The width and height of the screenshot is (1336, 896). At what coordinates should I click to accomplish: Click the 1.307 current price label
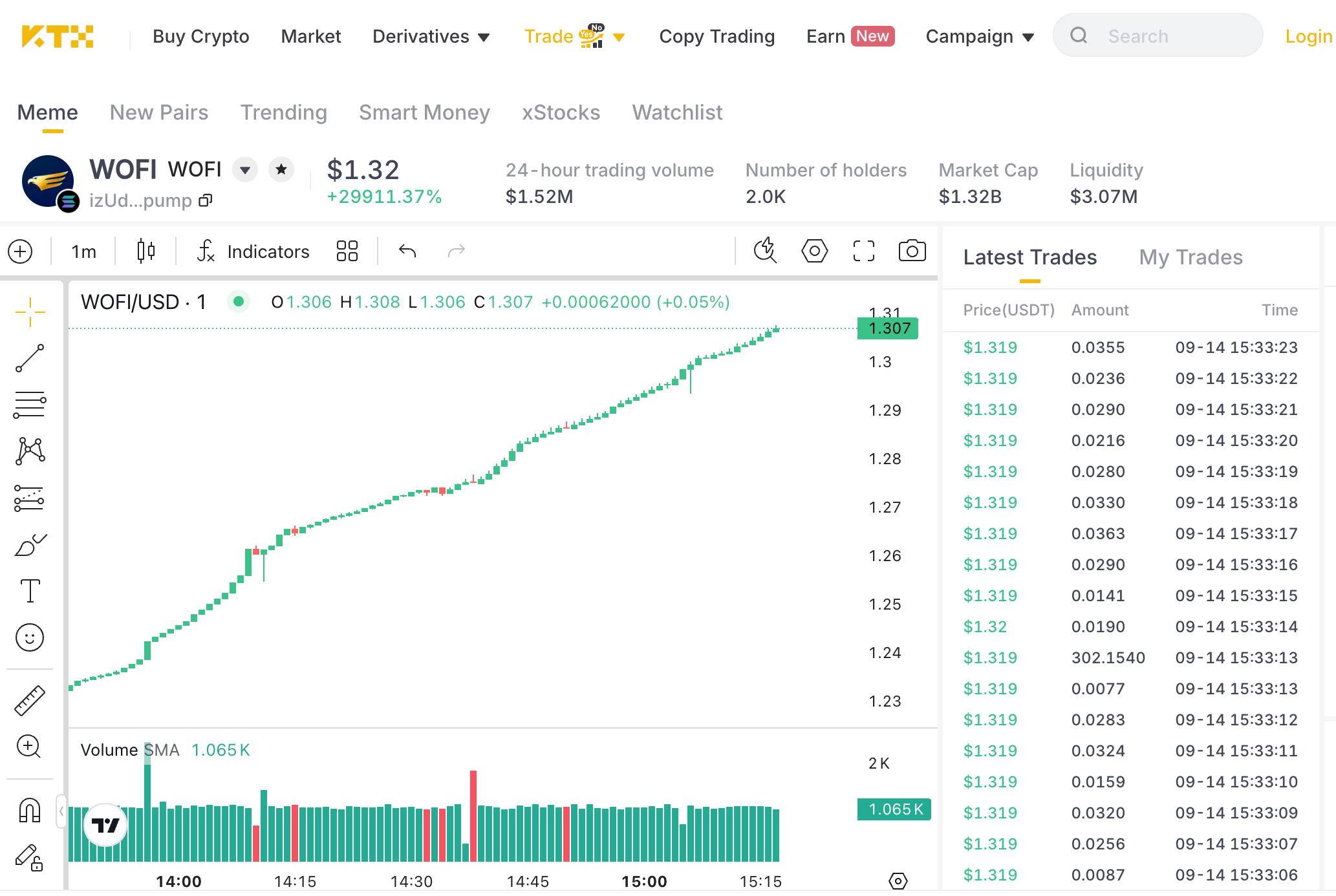click(888, 328)
